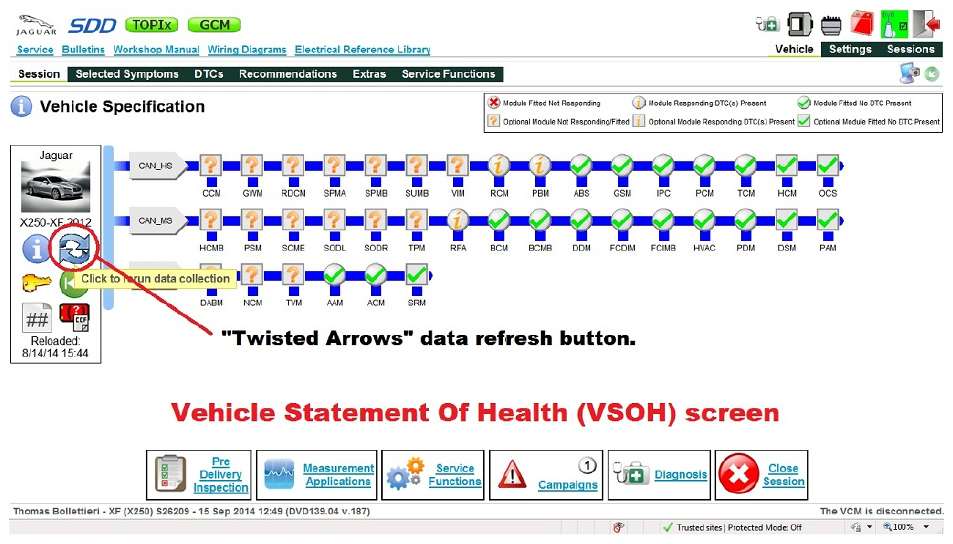The image size is (953, 544).
Task: Open Pre Delivery Inspection
Action: click(199, 475)
